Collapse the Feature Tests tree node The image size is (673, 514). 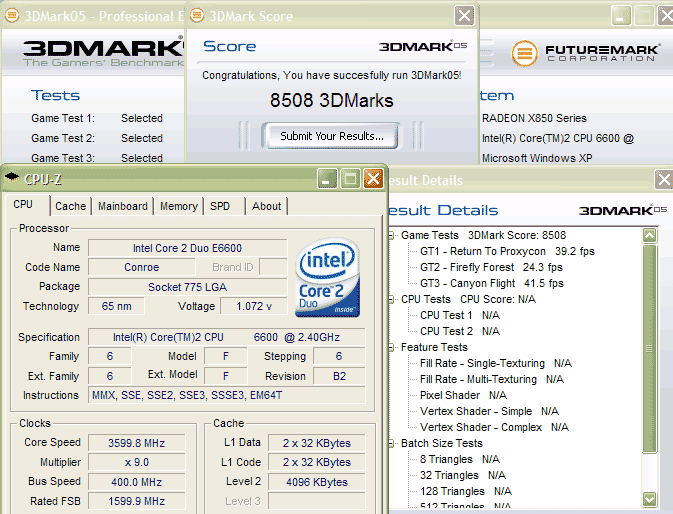(391, 347)
